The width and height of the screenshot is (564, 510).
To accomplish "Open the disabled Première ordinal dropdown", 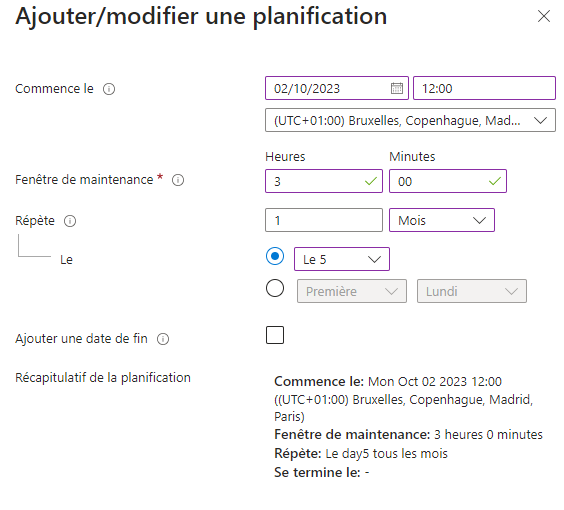I will 352,291.
